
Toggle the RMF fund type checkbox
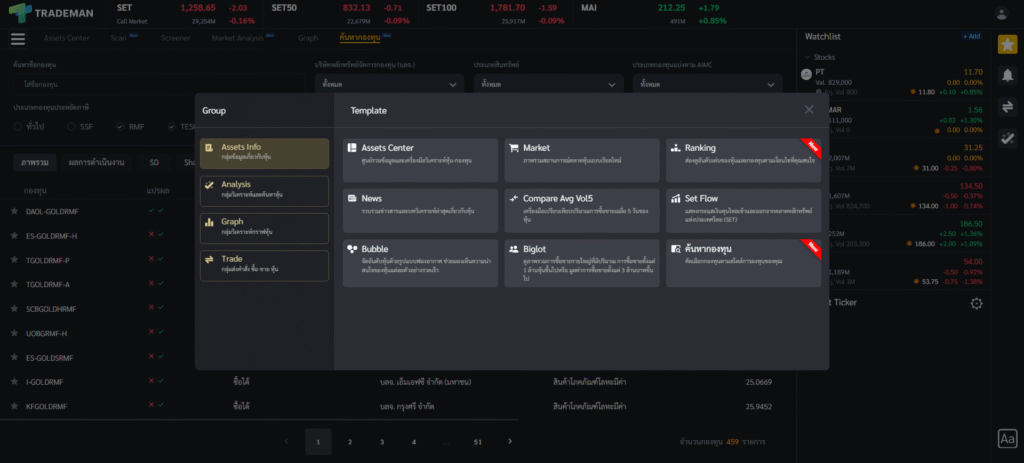[x=120, y=126]
